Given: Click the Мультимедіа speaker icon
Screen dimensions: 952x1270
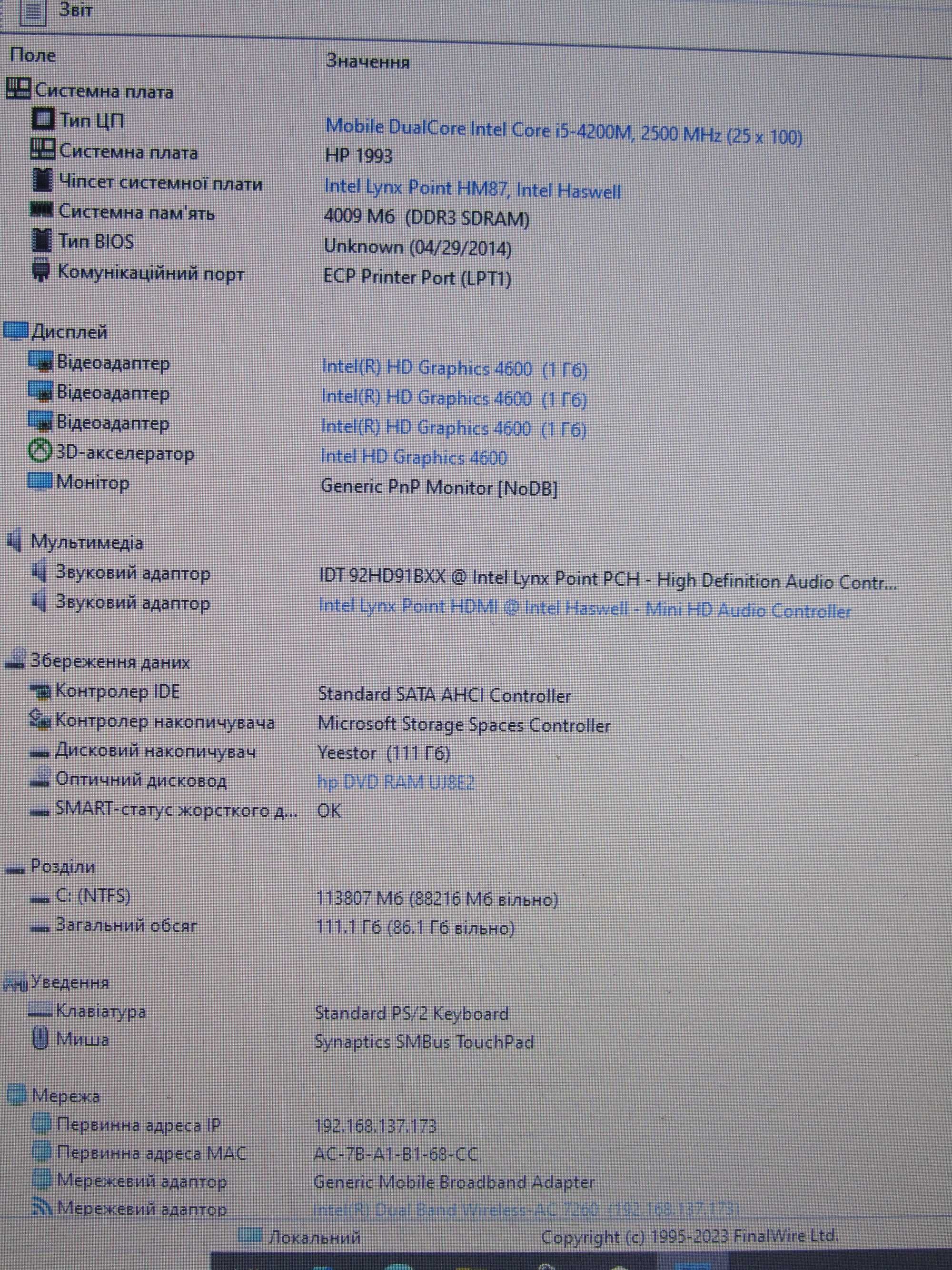Looking at the screenshot, I should coord(14,540).
